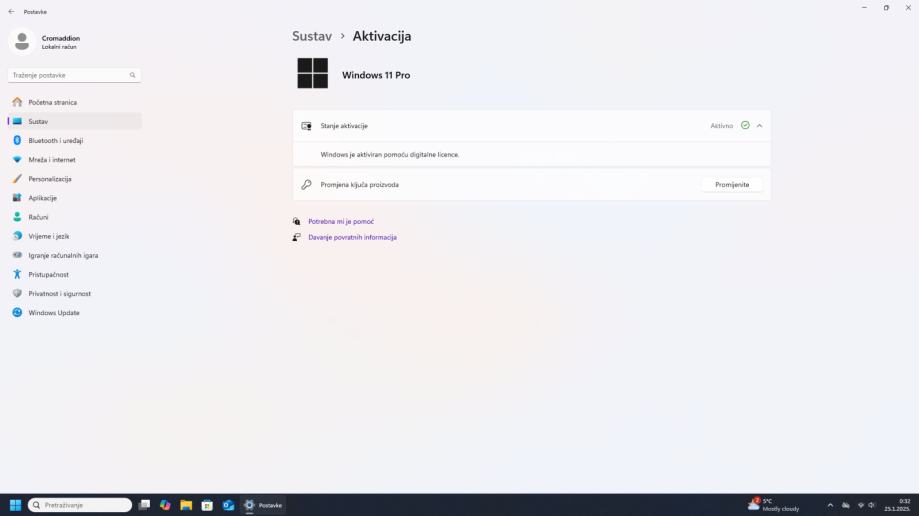Collapse the Stanje aktivacije section chevron
Screen dimensions: 919x516
pos(759,125)
